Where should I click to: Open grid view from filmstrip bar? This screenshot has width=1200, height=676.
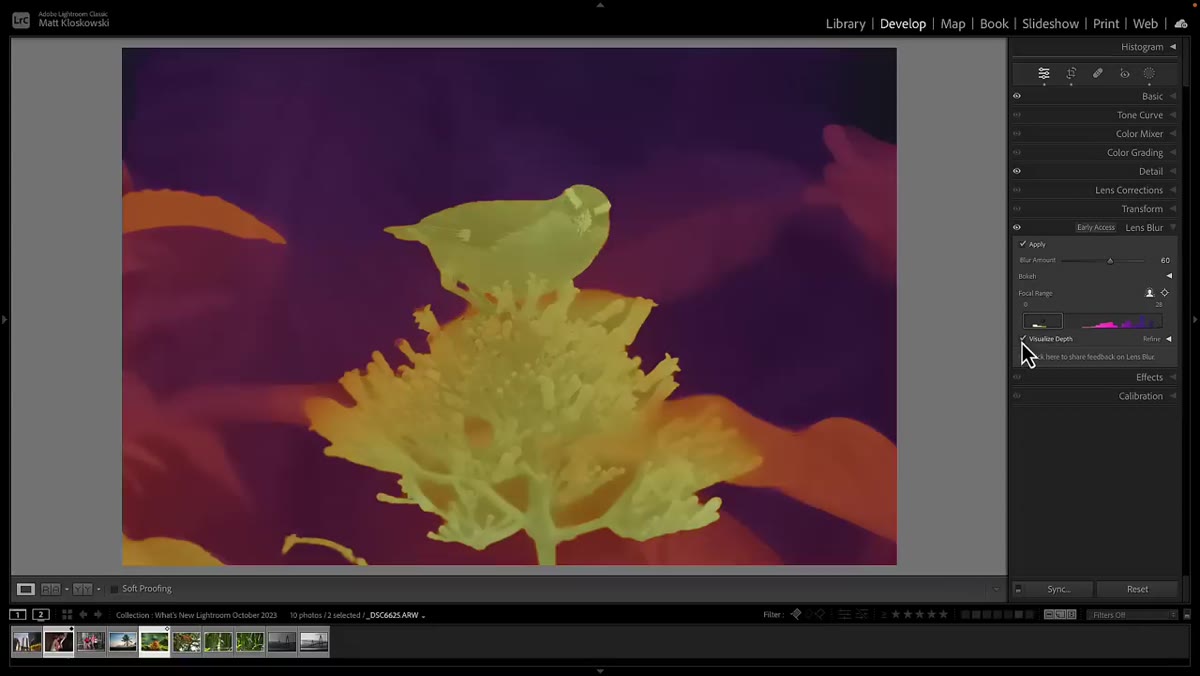67,614
